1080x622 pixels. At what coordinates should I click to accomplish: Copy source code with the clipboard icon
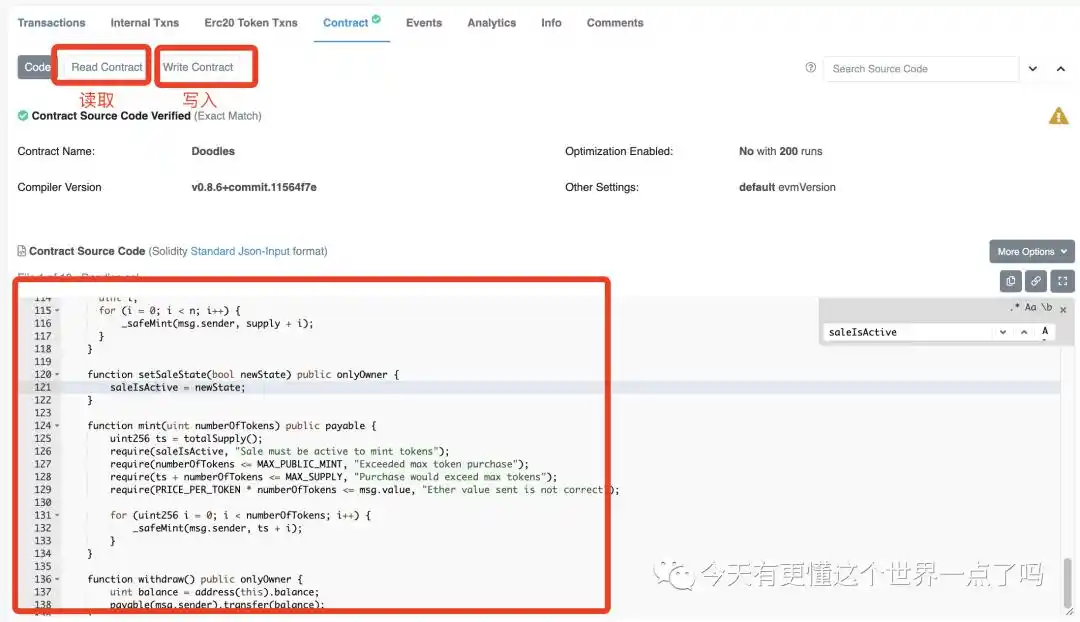(x=1010, y=281)
